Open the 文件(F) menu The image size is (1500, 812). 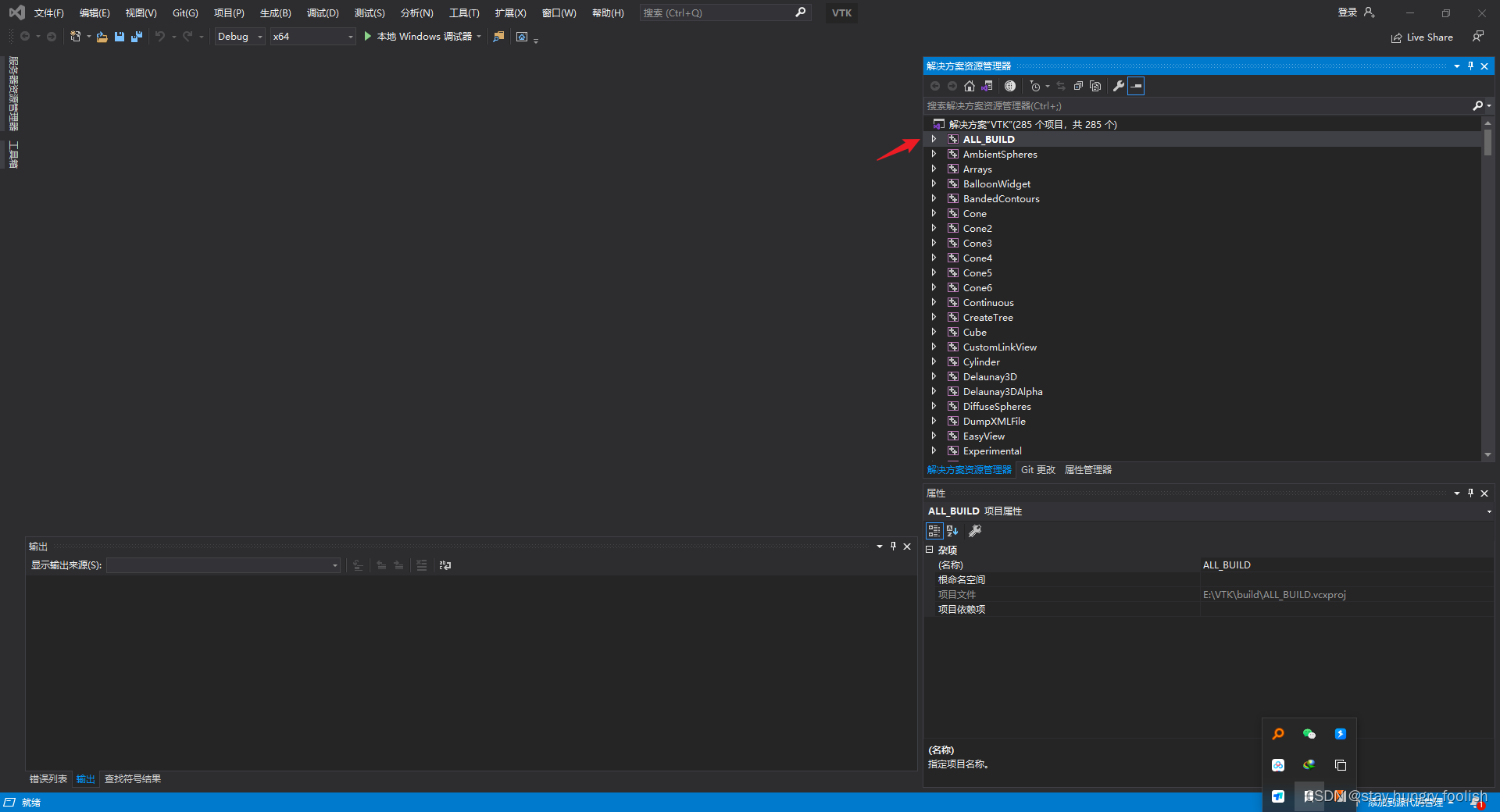[x=48, y=13]
